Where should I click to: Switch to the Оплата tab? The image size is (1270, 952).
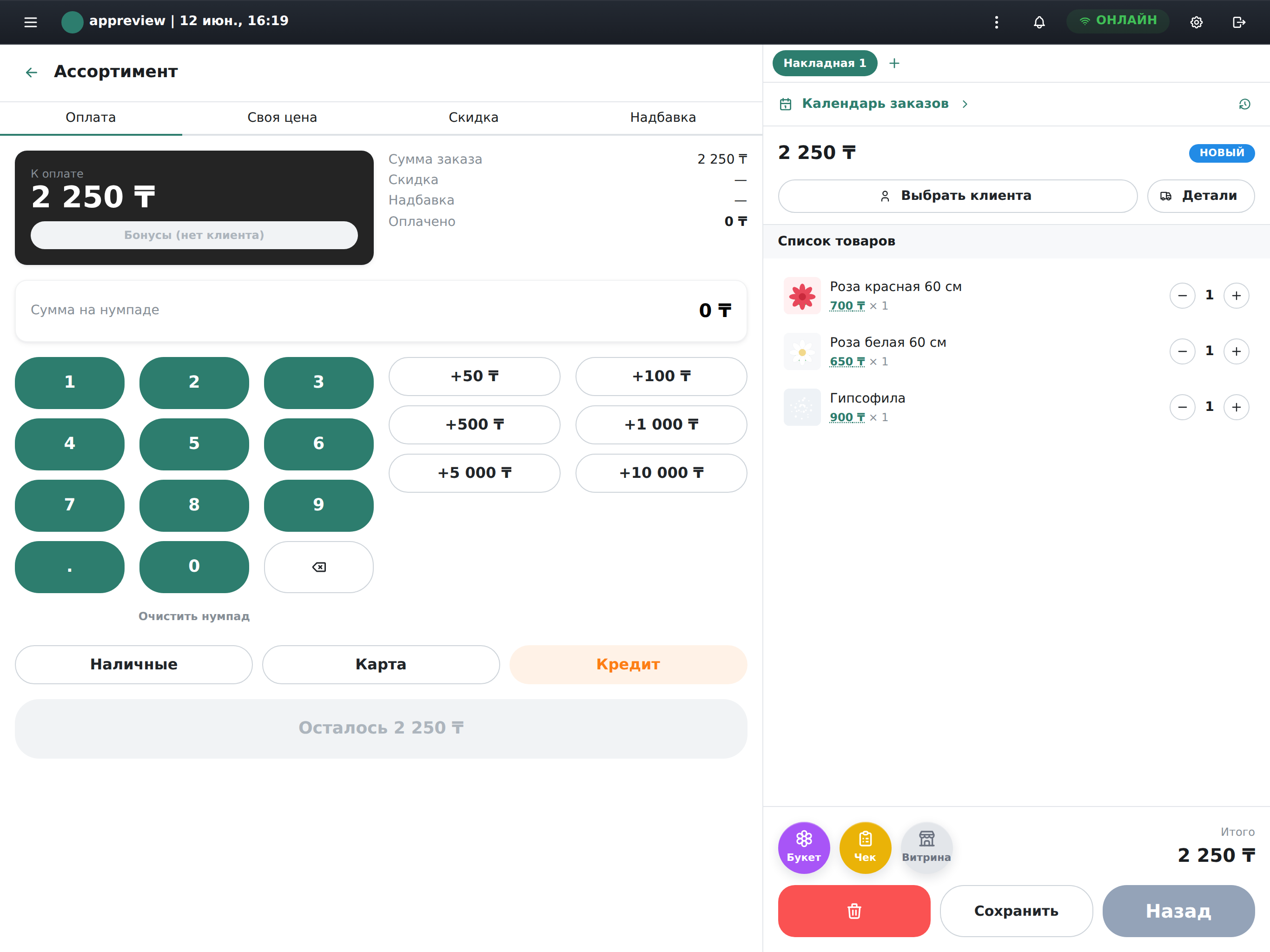tap(91, 118)
